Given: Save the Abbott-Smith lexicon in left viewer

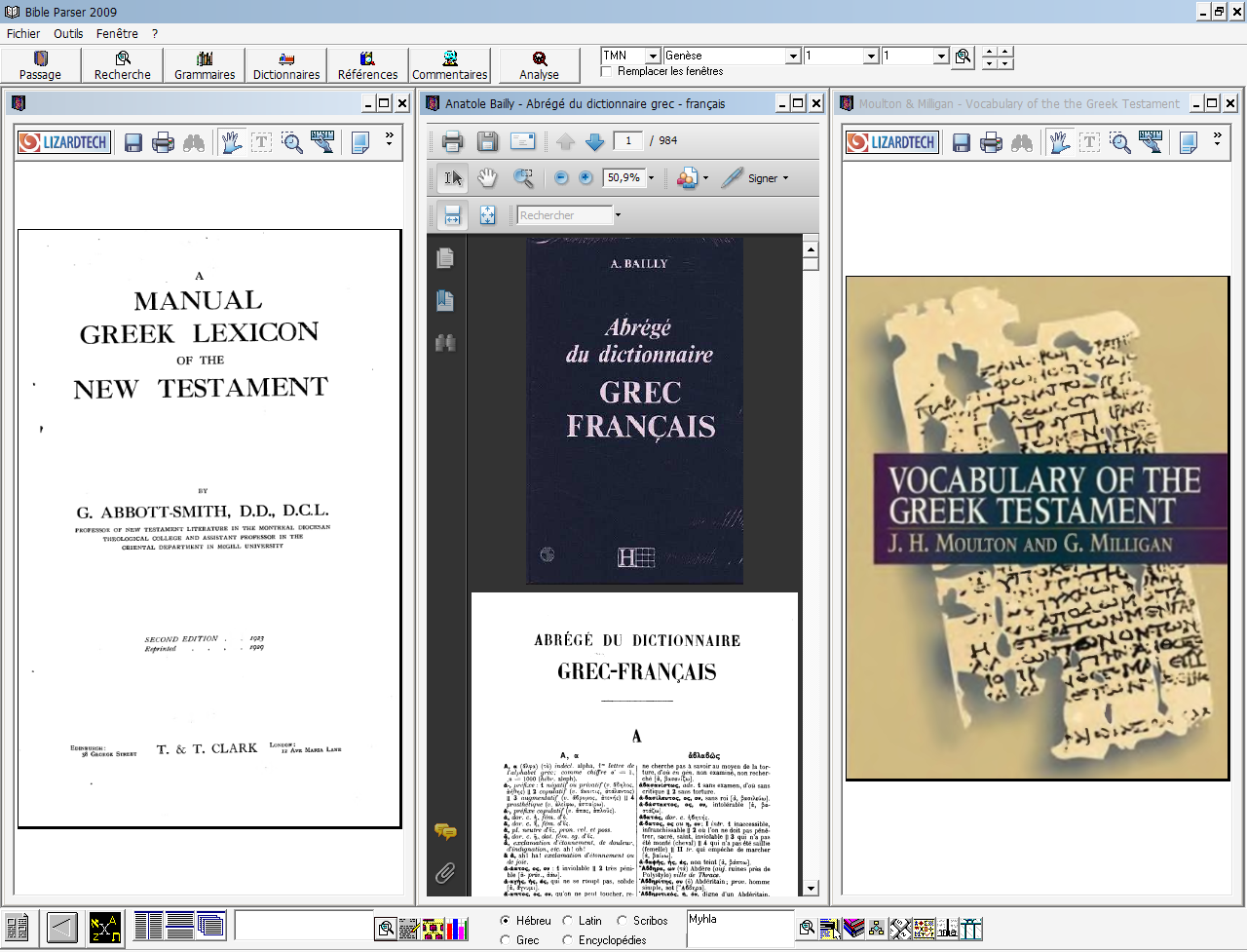Looking at the screenshot, I should 133,143.
